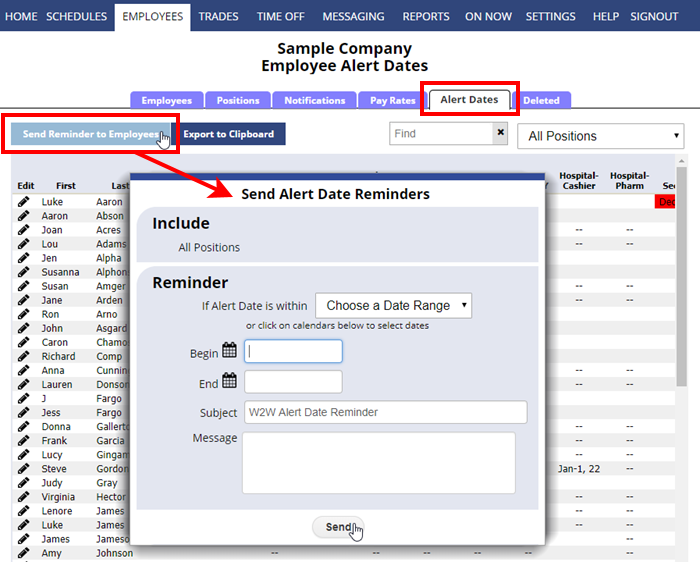Click the edit pencil for Steve's row
Image resolution: width=700 pixels, height=562 pixels.
[x=24, y=469]
